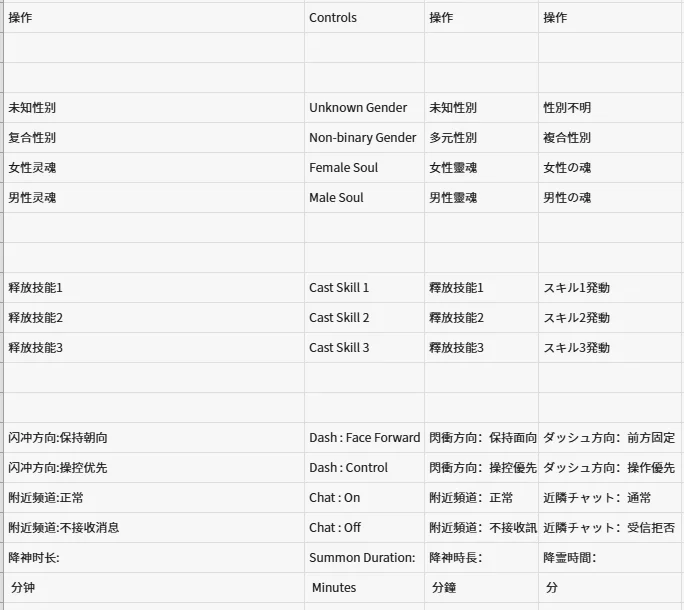
Task: Click the traditional Chinese cell '男性靈魂'
Action: point(481,198)
